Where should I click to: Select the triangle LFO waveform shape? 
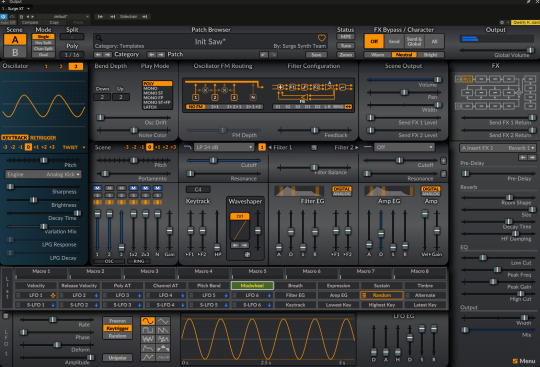pos(163,321)
